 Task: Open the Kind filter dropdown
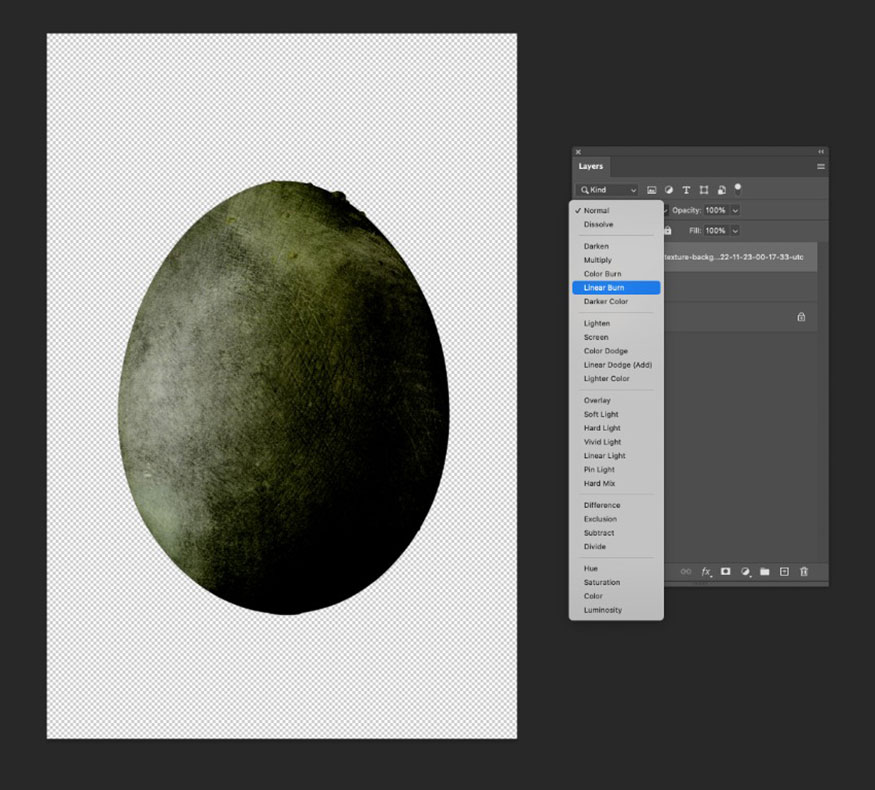(x=608, y=190)
